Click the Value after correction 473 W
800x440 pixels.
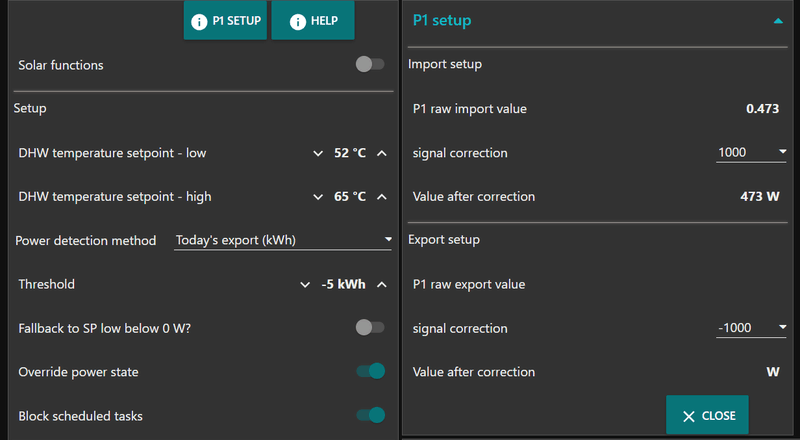[x=759, y=197]
